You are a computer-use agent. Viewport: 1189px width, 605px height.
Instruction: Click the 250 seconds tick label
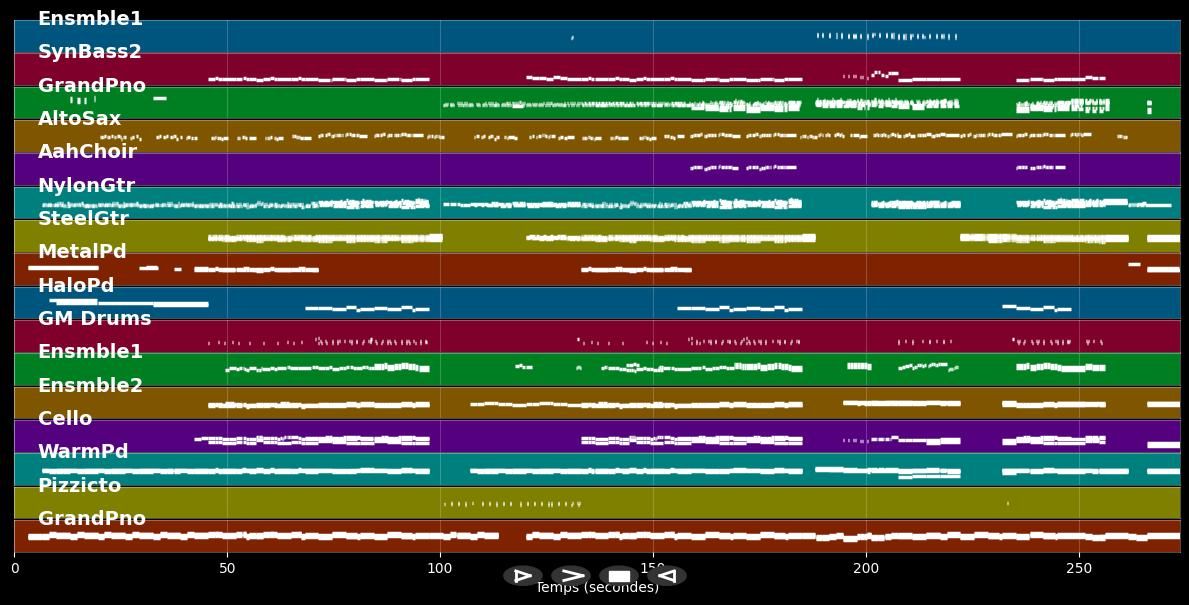[x=1079, y=569]
